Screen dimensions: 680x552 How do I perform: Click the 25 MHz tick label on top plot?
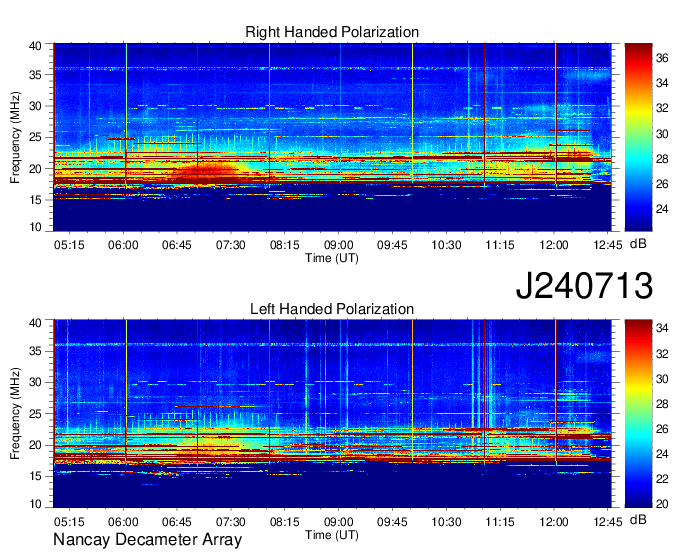point(35,137)
